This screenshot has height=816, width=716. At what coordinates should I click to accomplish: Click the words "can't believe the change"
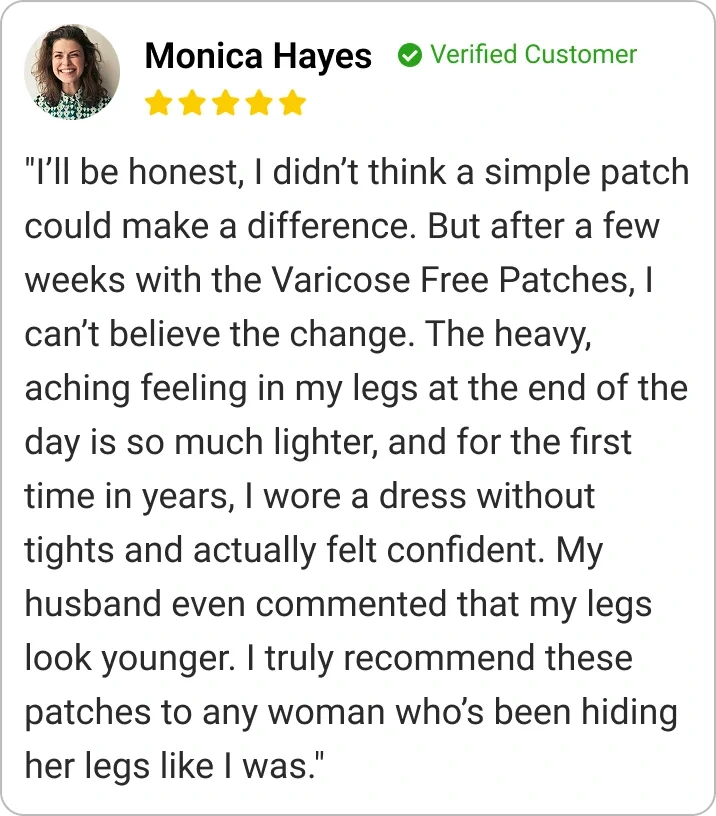click(x=211, y=334)
